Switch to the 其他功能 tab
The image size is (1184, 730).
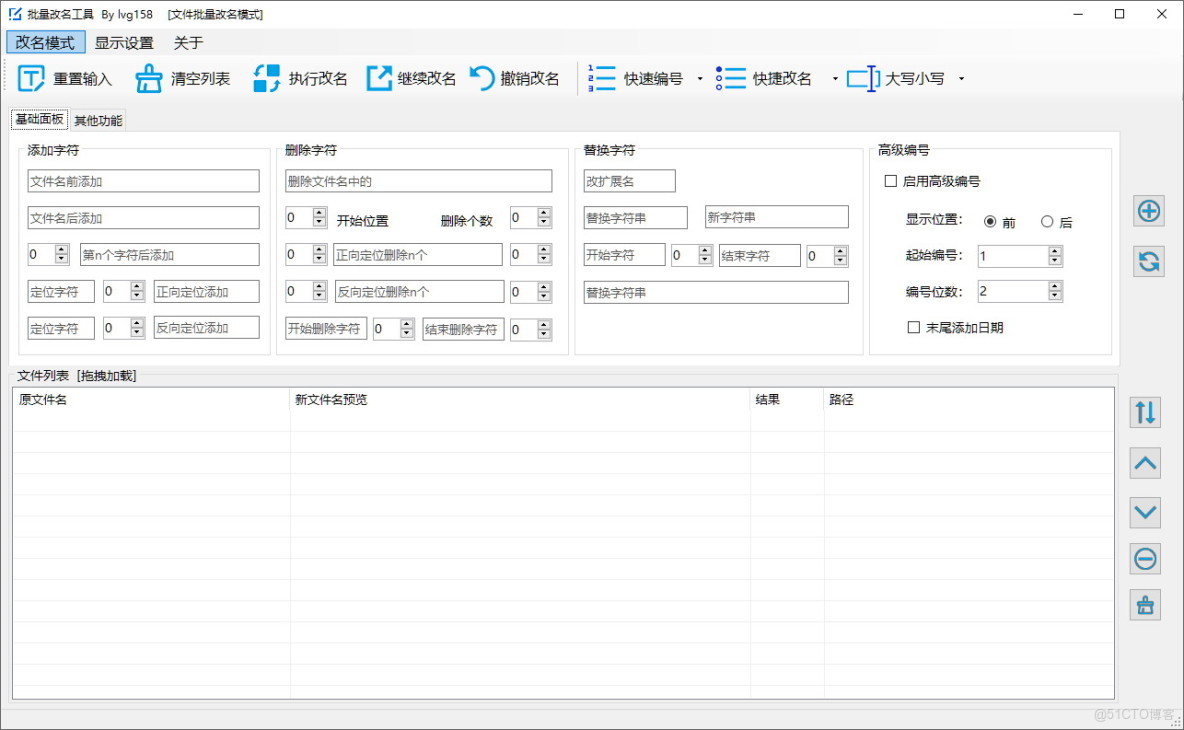tap(97, 119)
